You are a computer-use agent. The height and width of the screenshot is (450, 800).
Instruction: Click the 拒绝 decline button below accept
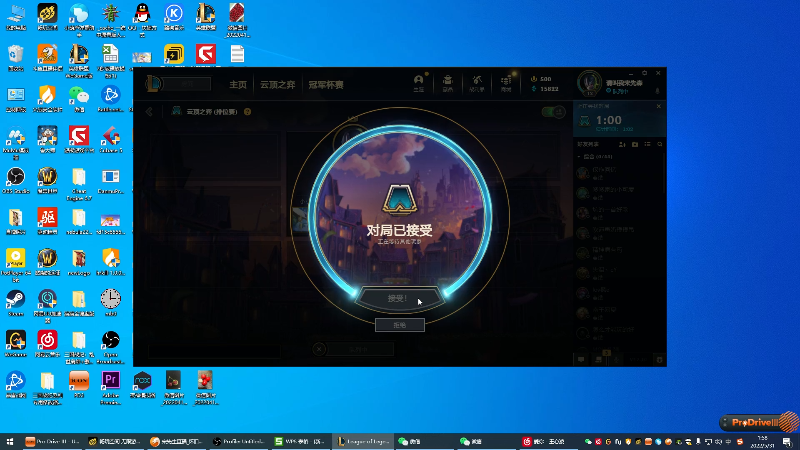pyautogui.click(x=399, y=325)
